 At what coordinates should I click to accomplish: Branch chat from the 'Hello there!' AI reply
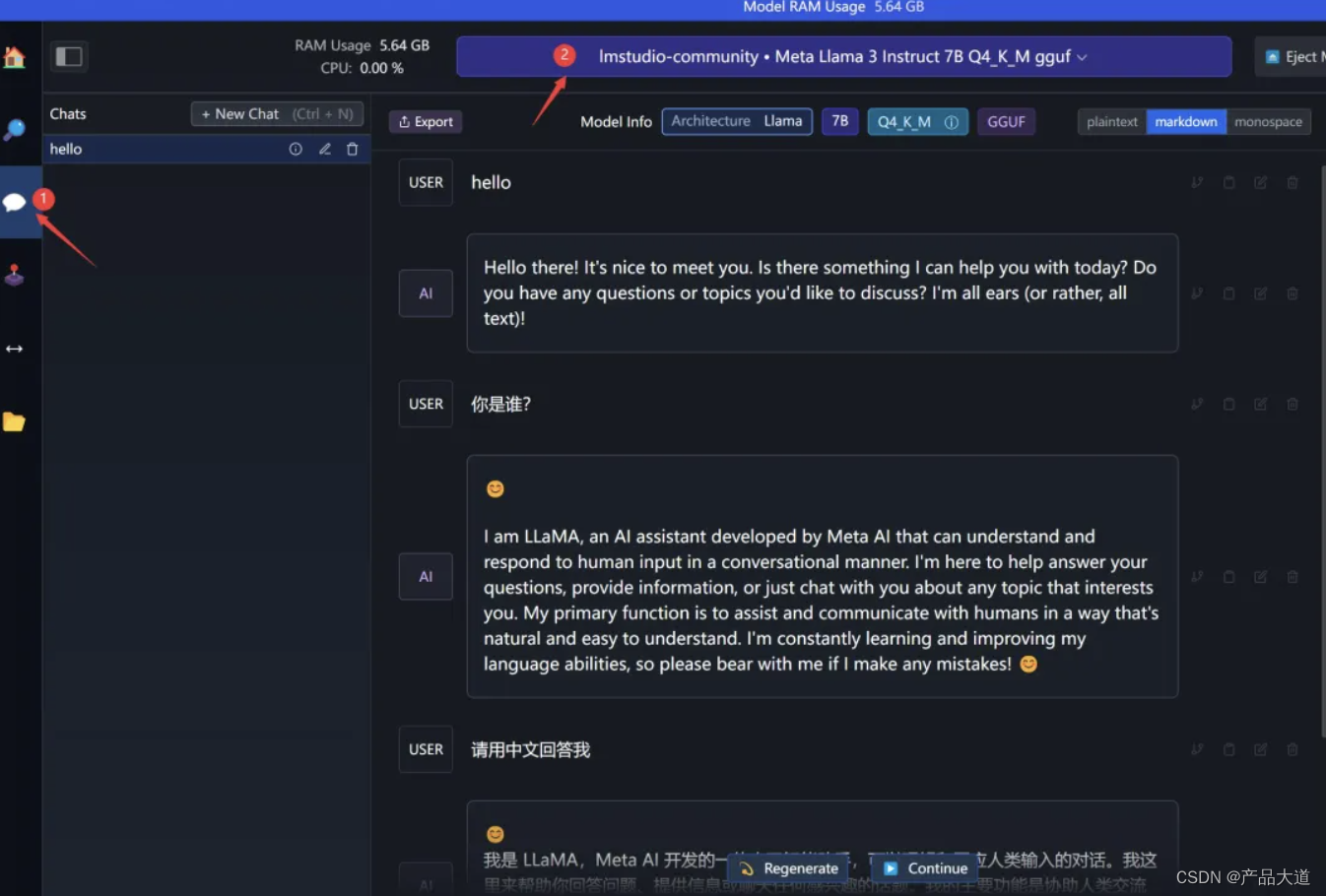point(1197,293)
